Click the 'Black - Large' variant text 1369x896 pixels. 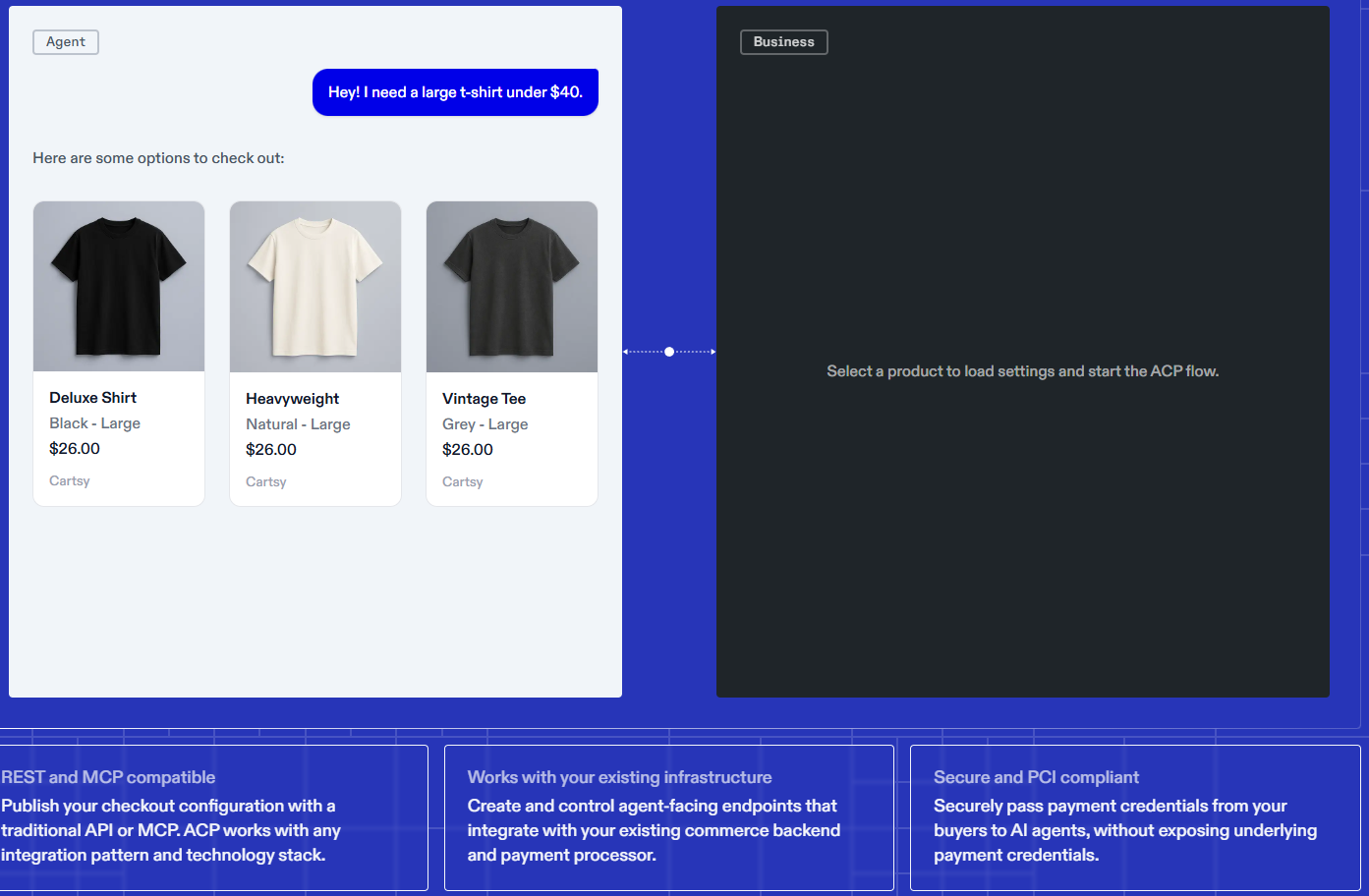point(94,423)
